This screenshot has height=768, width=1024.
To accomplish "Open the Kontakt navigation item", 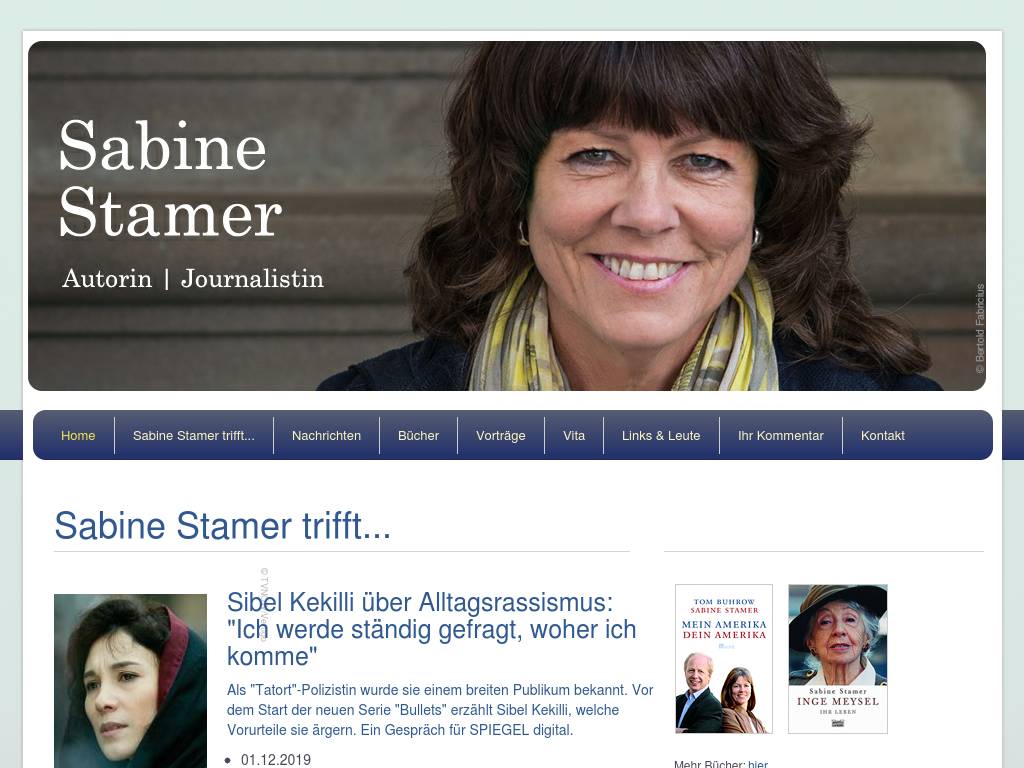I will (883, 436).
